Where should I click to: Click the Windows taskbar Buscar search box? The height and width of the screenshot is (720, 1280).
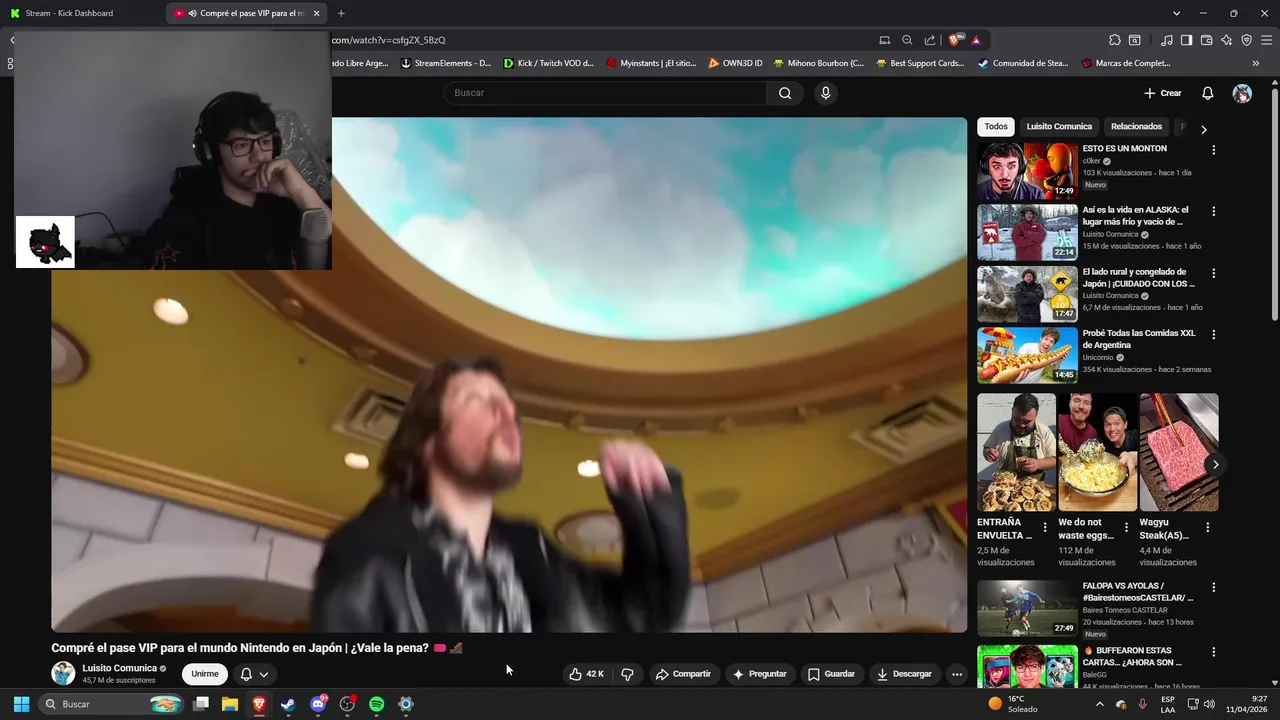(112, 704)
